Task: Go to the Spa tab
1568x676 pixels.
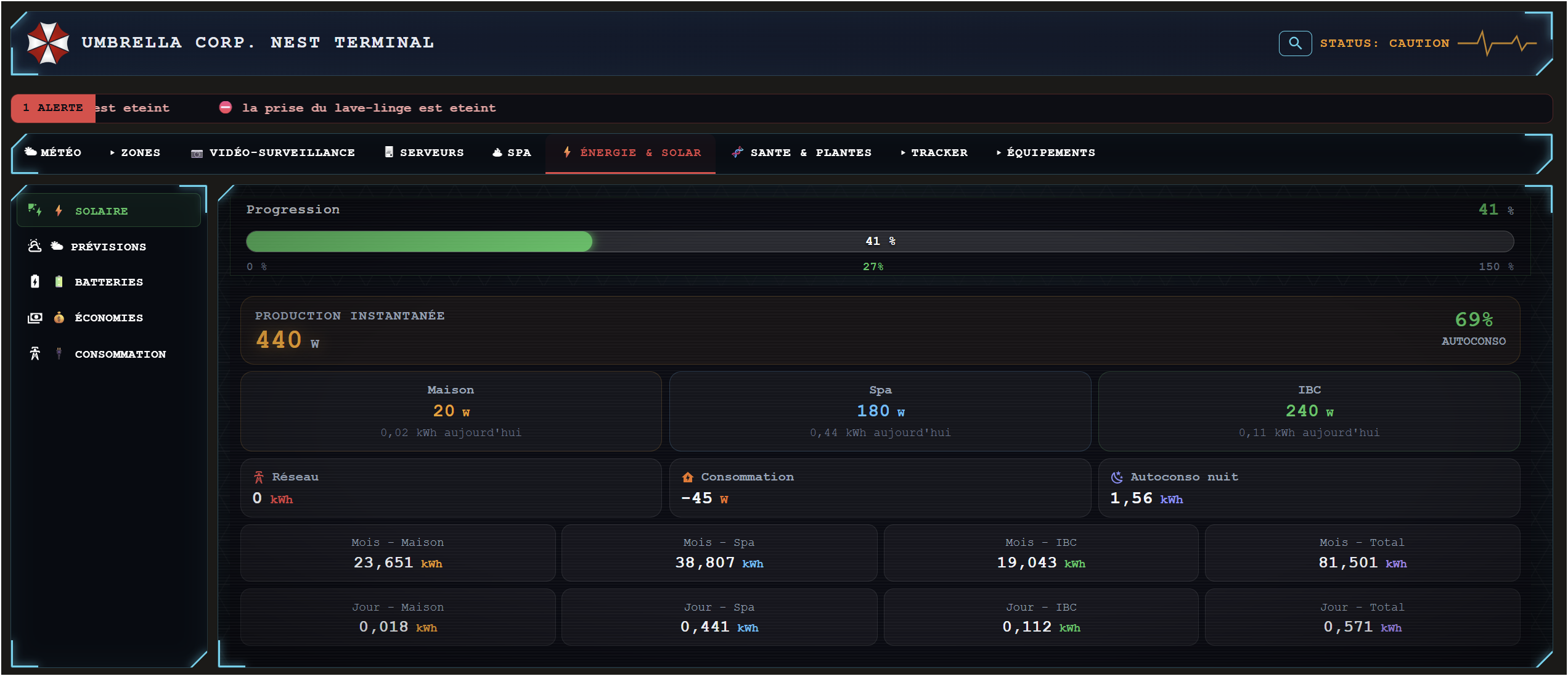Action: coord(512,152)
